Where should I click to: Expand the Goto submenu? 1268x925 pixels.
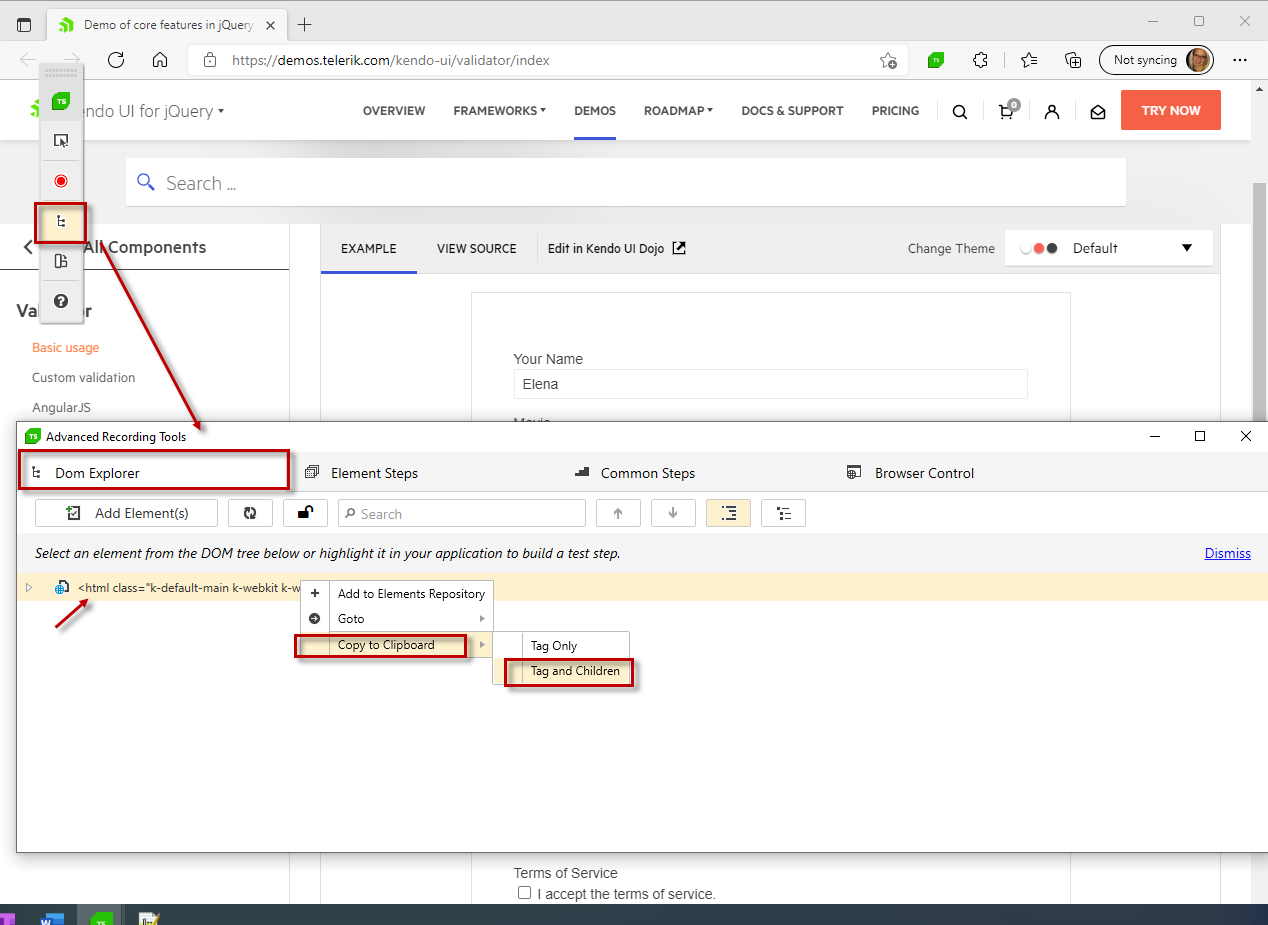pyautogui.click(x=410, y=619)
